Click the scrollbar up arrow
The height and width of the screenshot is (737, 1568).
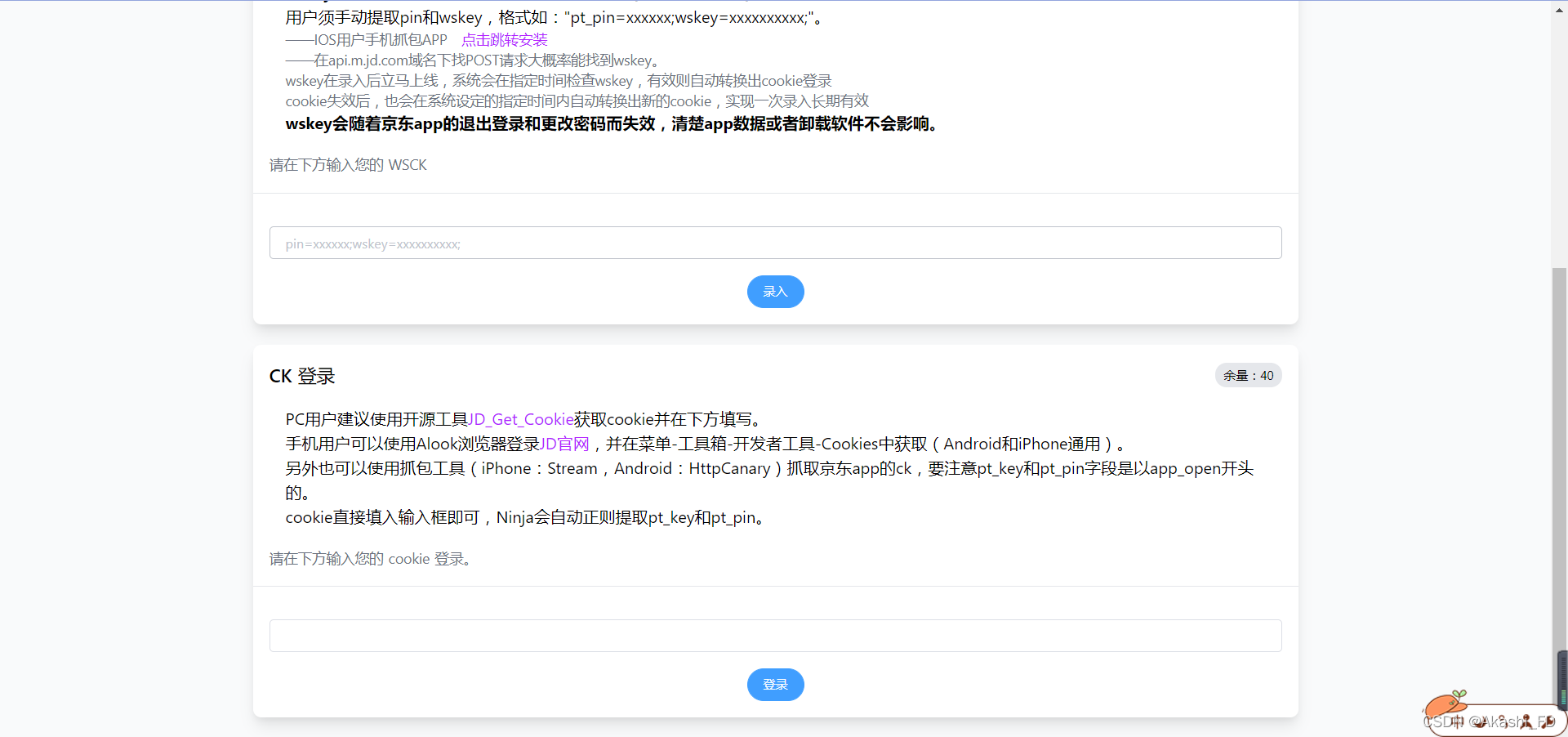1558,9
